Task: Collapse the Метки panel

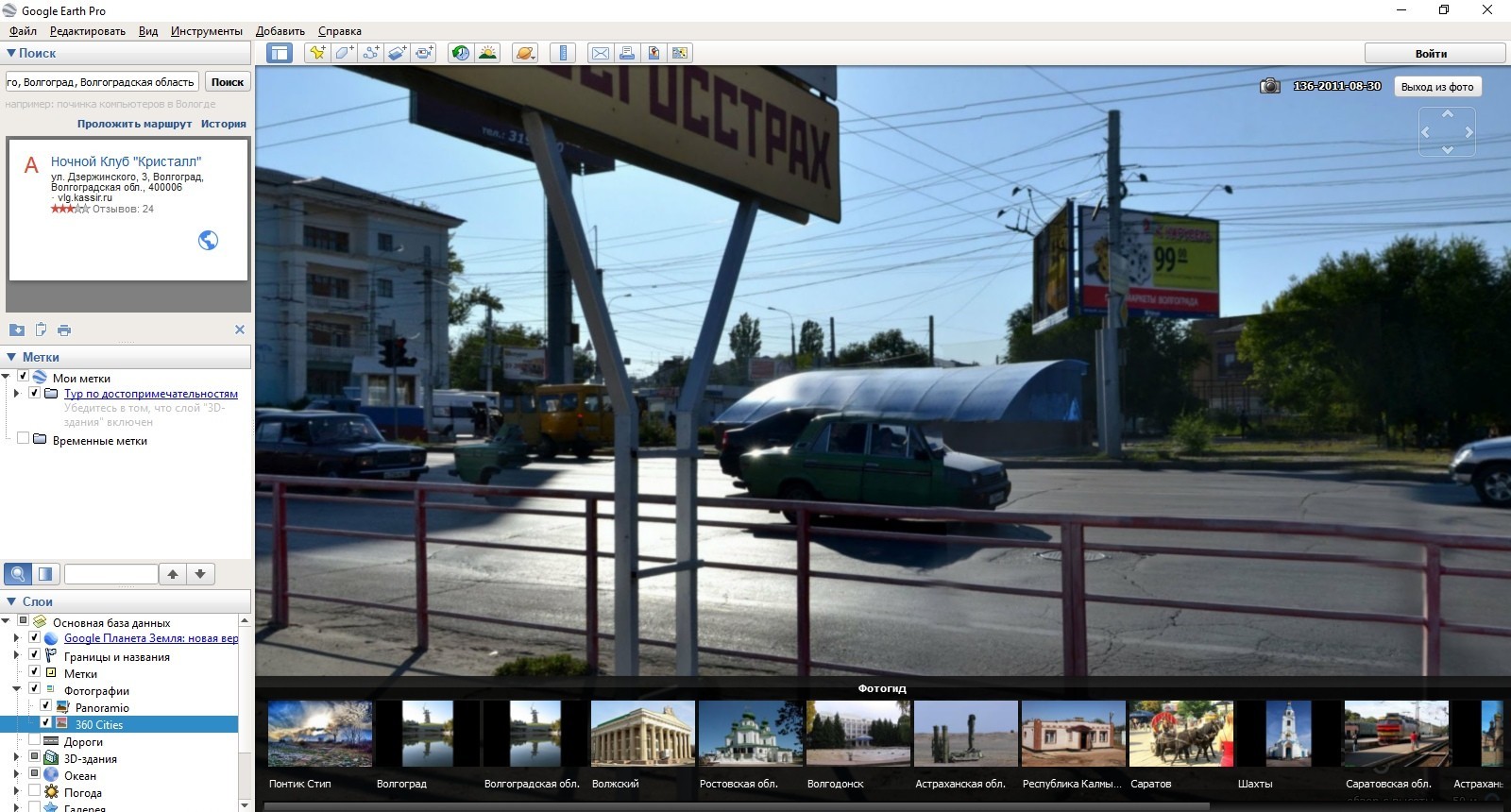Action: pyautogui.click(x=11, y=357)
